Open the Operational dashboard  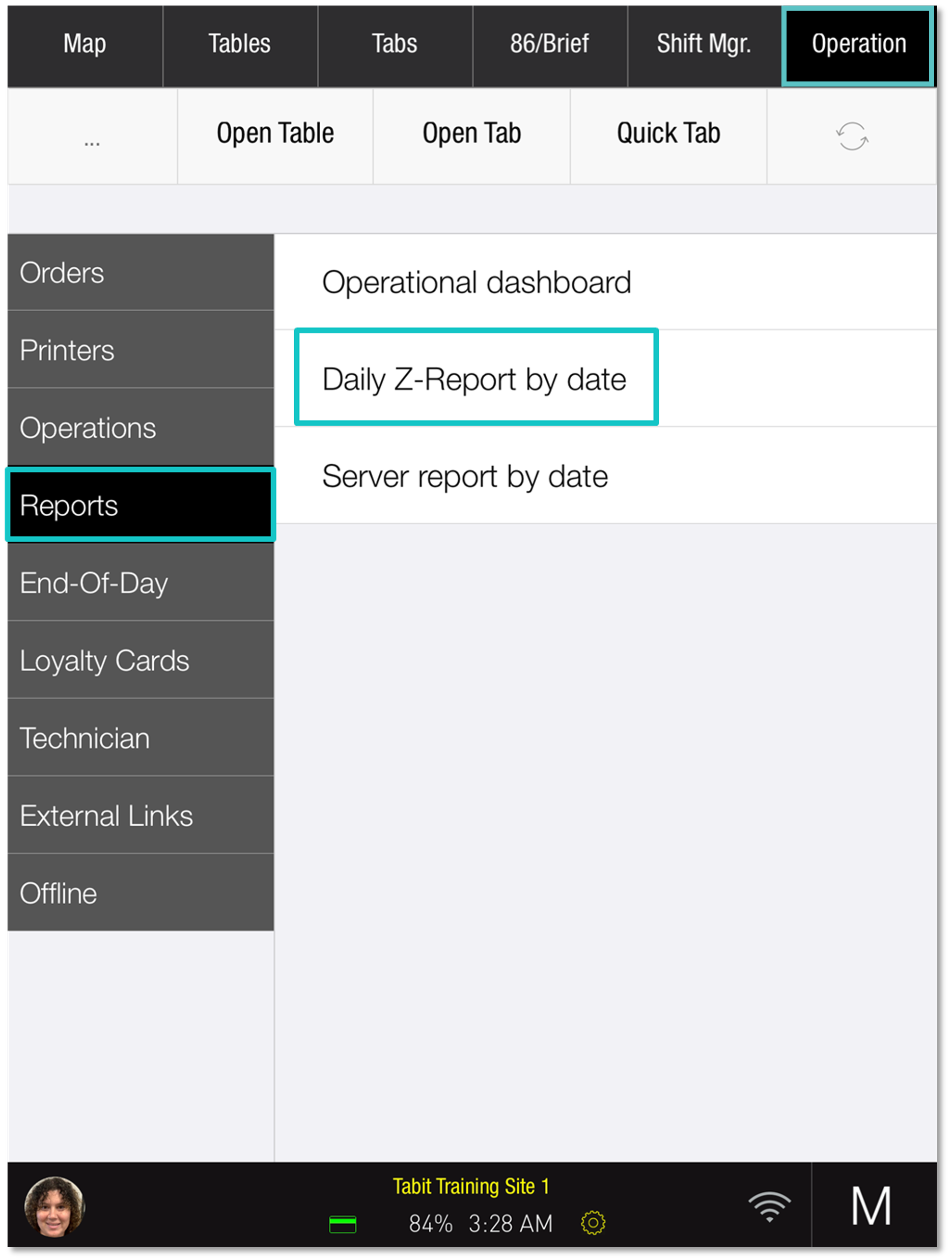point(477,281)
